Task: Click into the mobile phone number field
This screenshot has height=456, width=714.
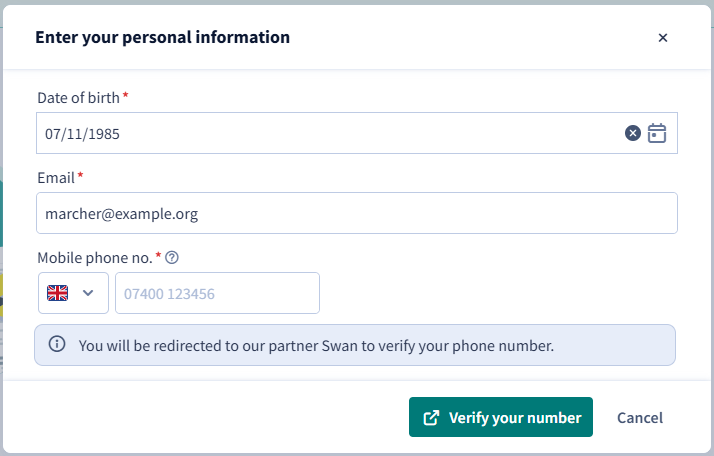Action: [217, 293]
